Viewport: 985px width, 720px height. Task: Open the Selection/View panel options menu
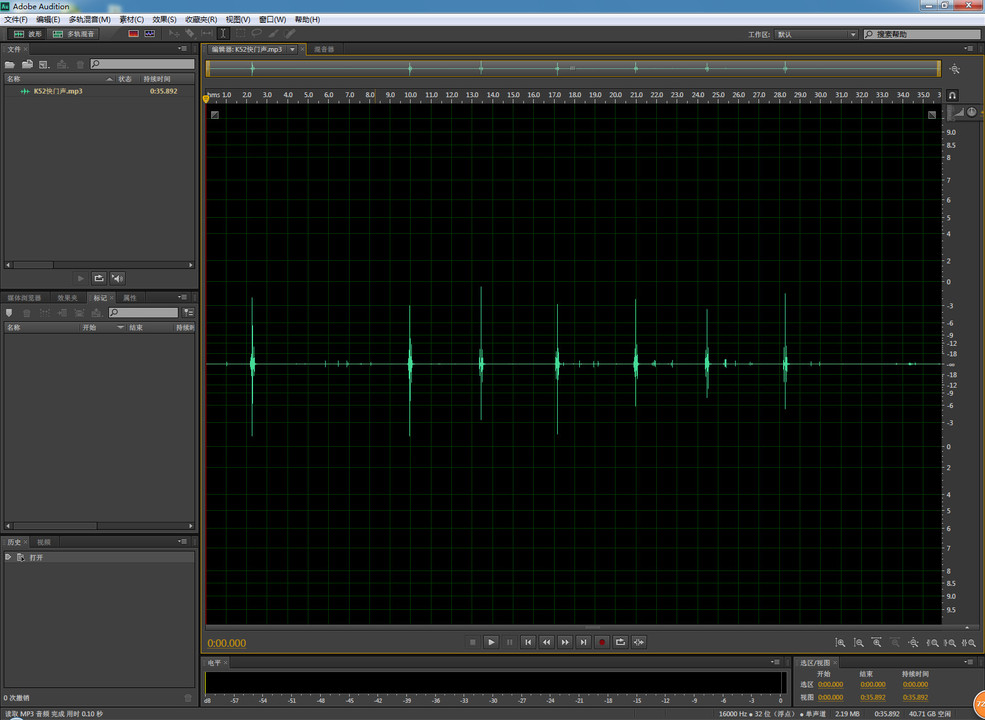969,662
